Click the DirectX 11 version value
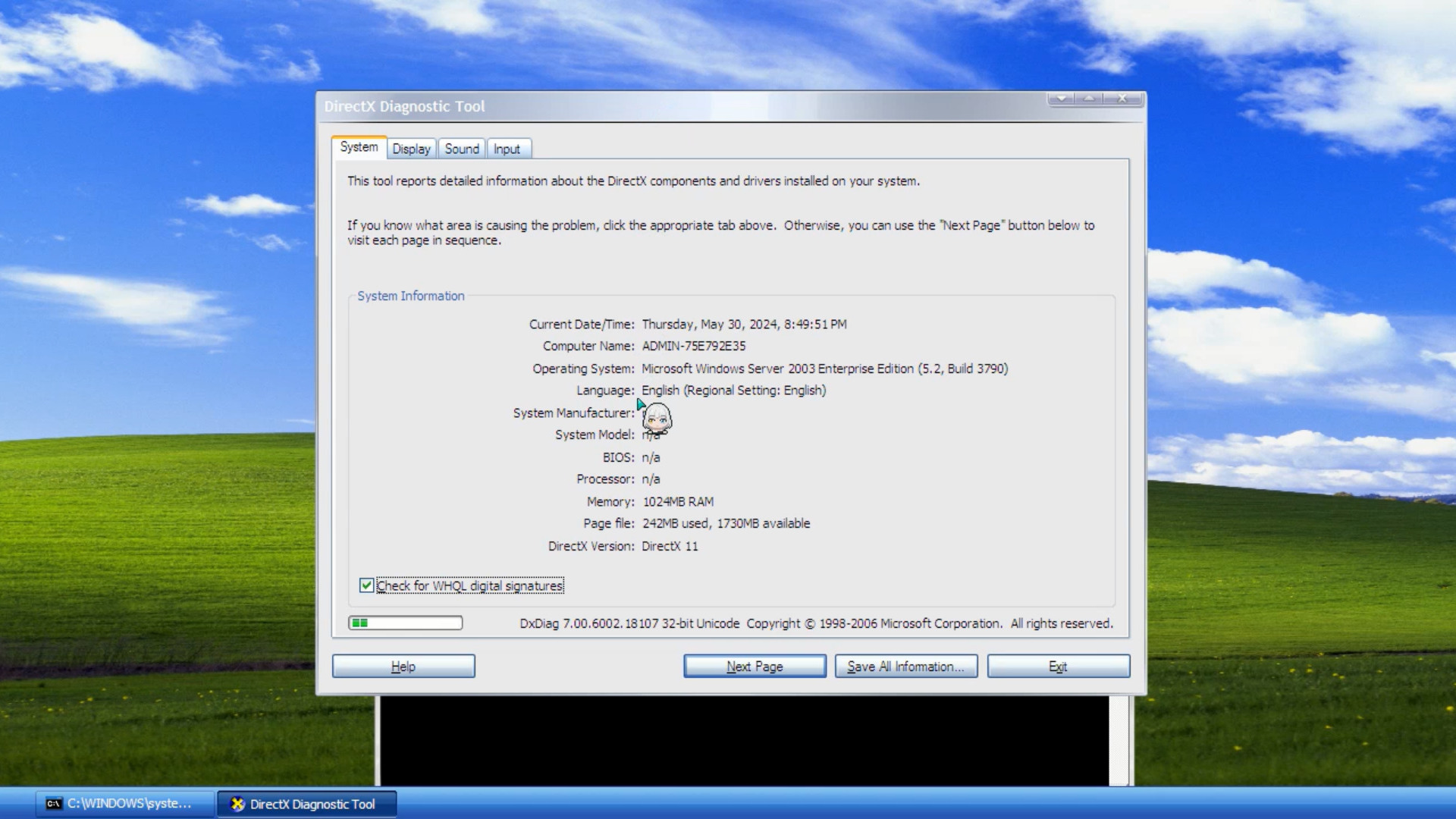1456x819 pixels. pos(670,546)
